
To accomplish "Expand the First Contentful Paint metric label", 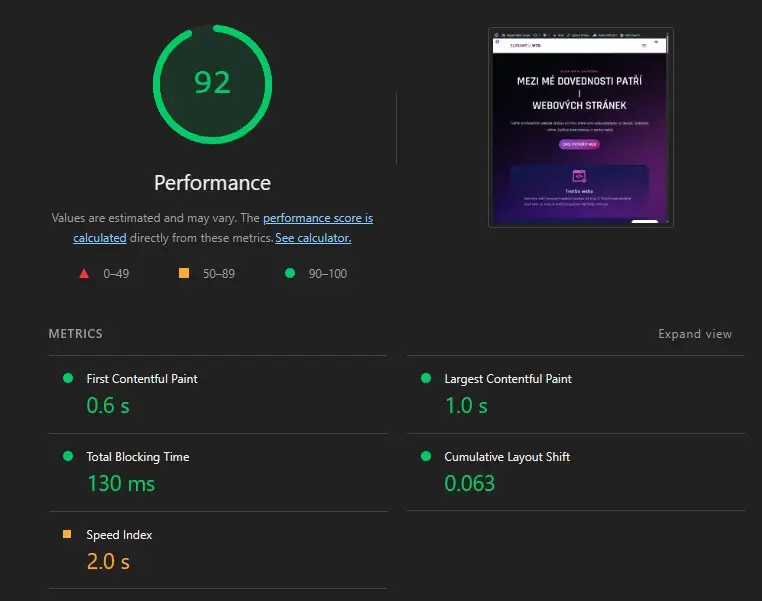I will [x=142, y=379].
